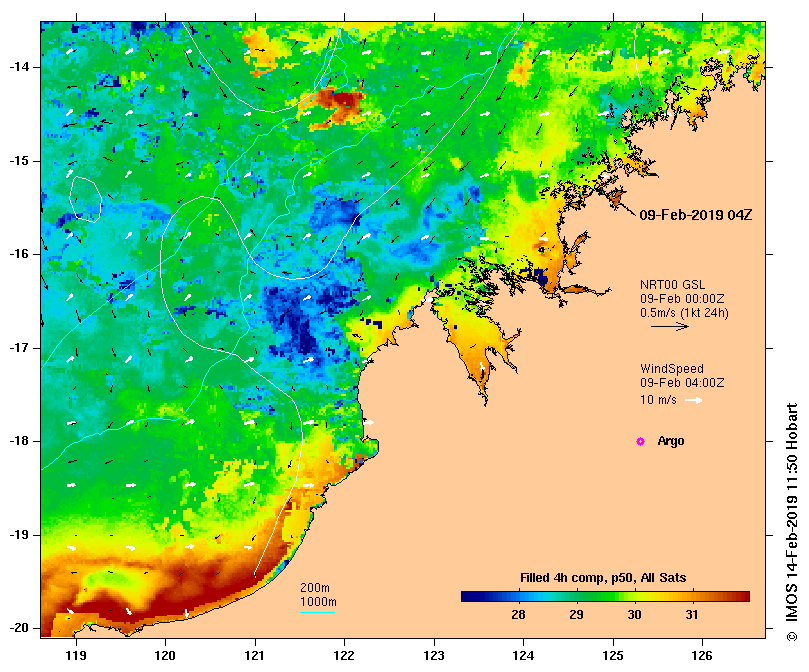Click the latitude label -20
The height and width of the screenshot is (672, 809).
point(19,629)
